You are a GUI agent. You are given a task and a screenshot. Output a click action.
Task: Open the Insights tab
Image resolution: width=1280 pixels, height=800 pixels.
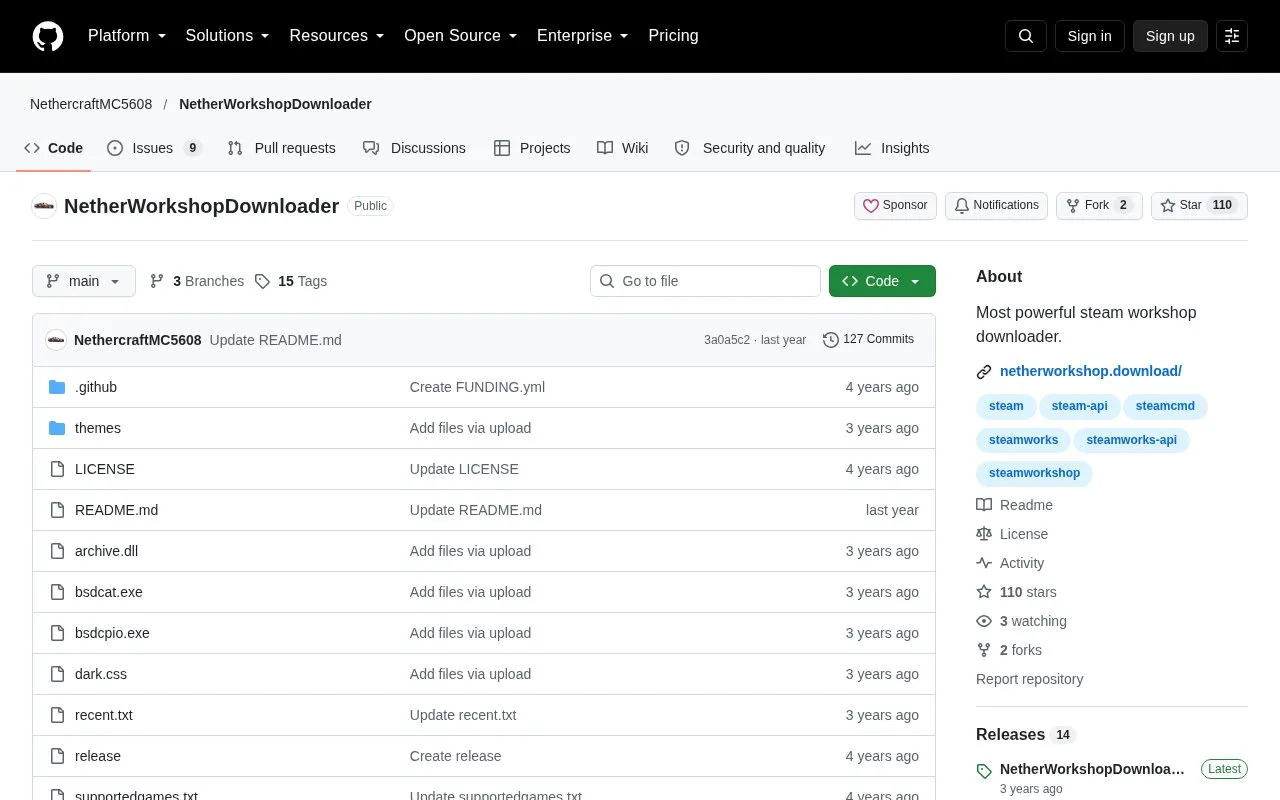(x=892, y=148)
